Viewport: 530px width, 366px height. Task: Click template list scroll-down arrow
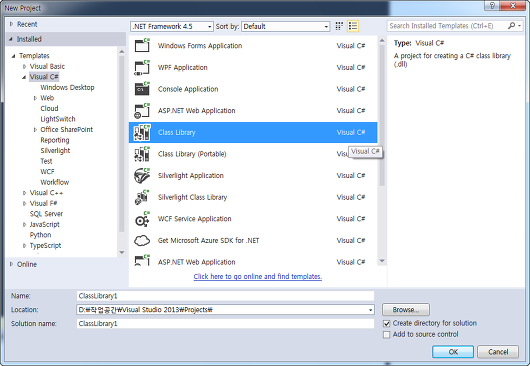click(x=382, y=261)
